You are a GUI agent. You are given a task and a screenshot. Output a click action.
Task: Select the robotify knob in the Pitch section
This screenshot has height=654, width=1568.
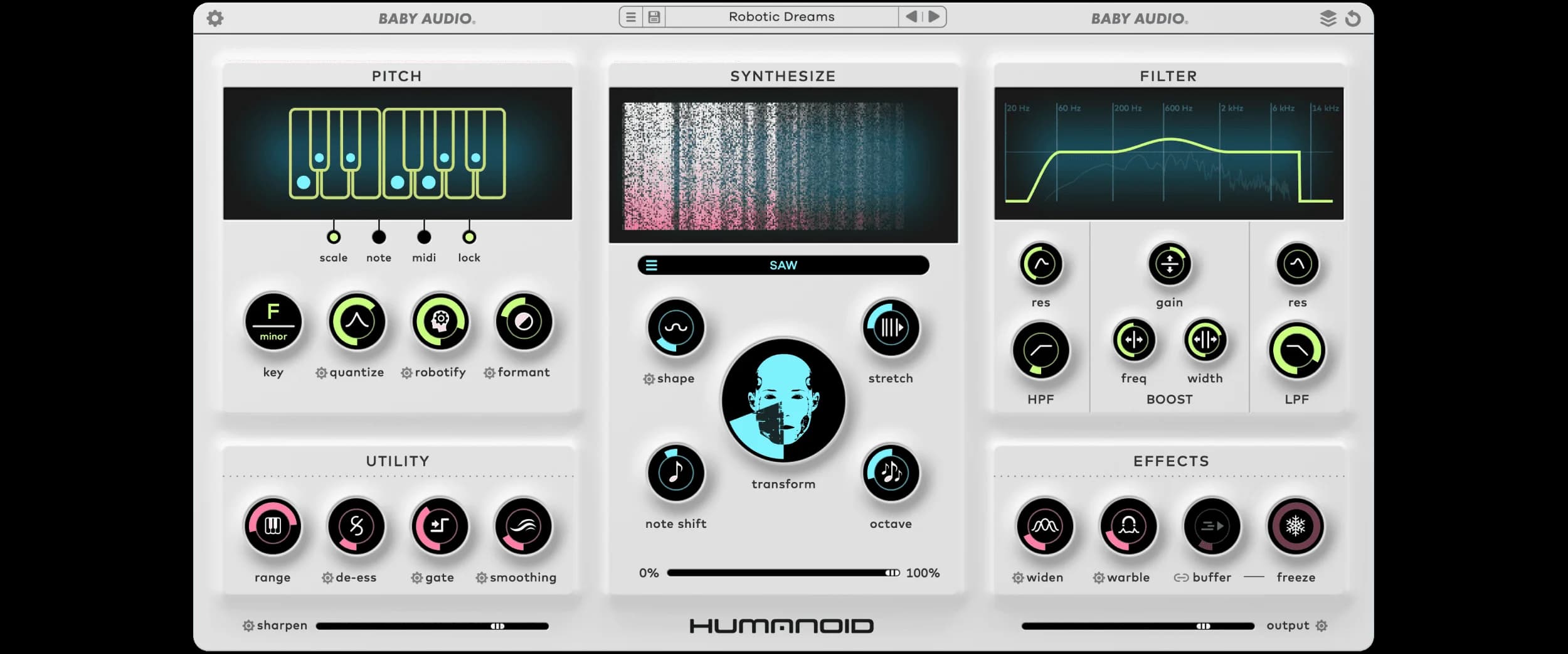click(440, 321)
